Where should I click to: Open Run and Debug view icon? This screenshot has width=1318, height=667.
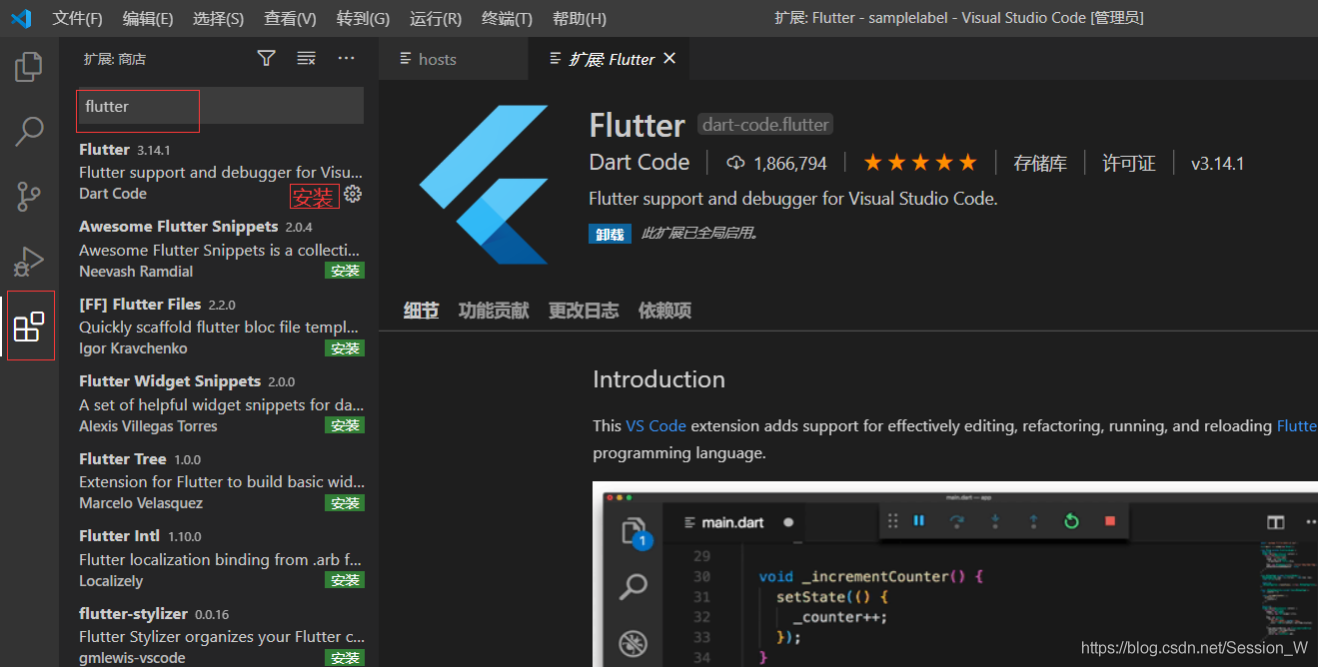29,261
